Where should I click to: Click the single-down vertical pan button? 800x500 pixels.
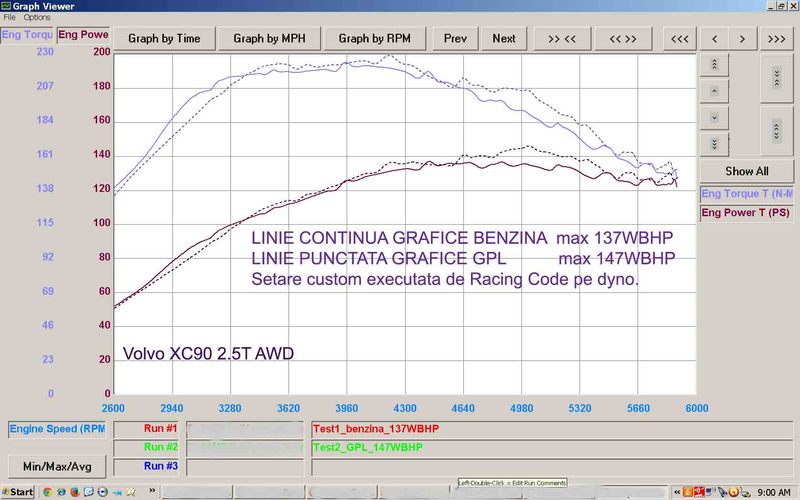click(714, 117)
